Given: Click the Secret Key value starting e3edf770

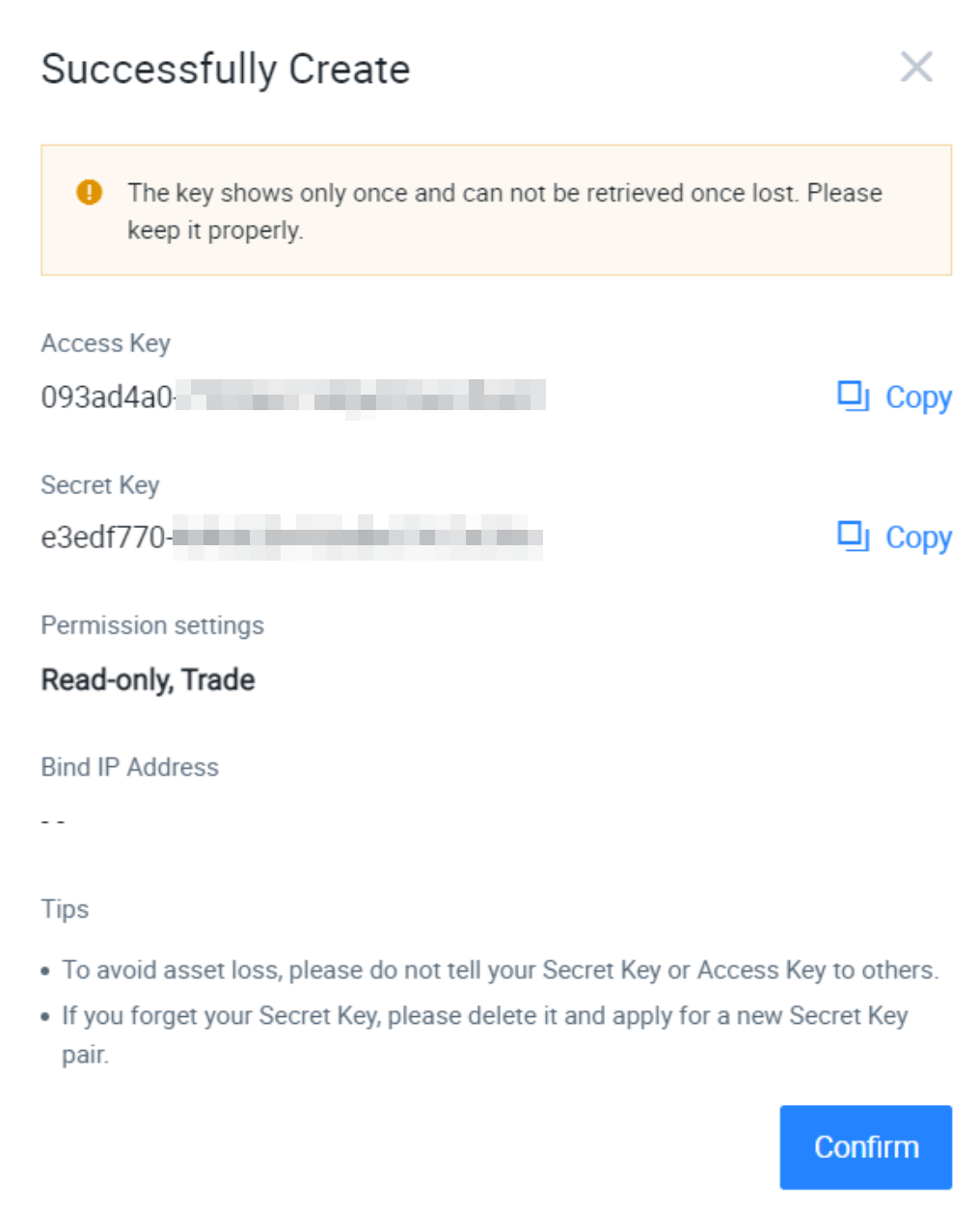Looking at the screenshot, I should [x=291, y=537].
